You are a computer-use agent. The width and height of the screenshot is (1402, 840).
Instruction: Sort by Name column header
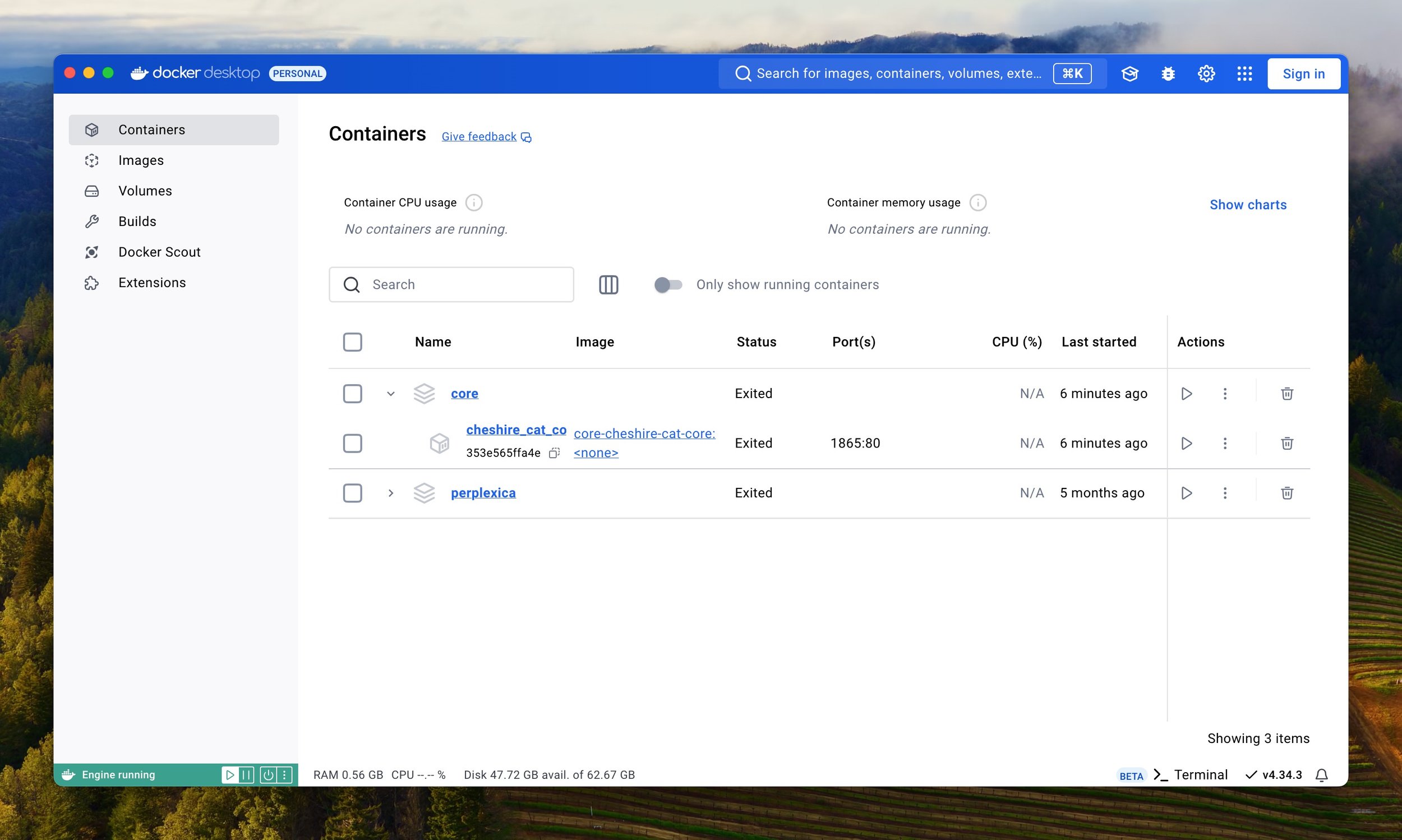432,342
